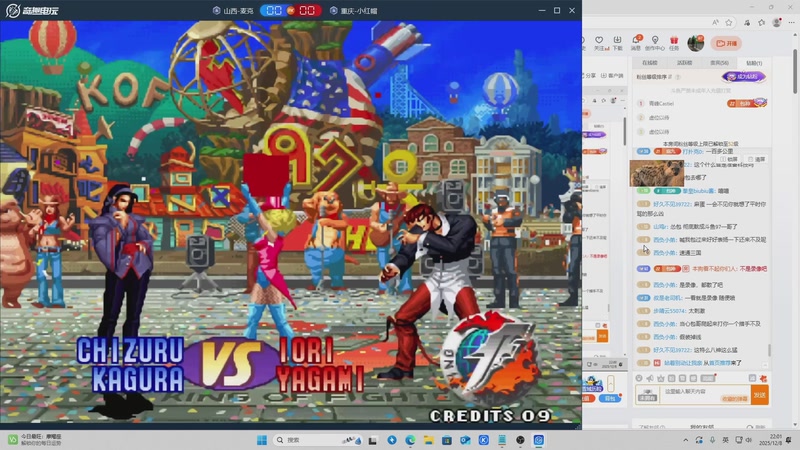Open browser settings three-dot menu
This screenshot has width=800, height=450.
point(791,22)
